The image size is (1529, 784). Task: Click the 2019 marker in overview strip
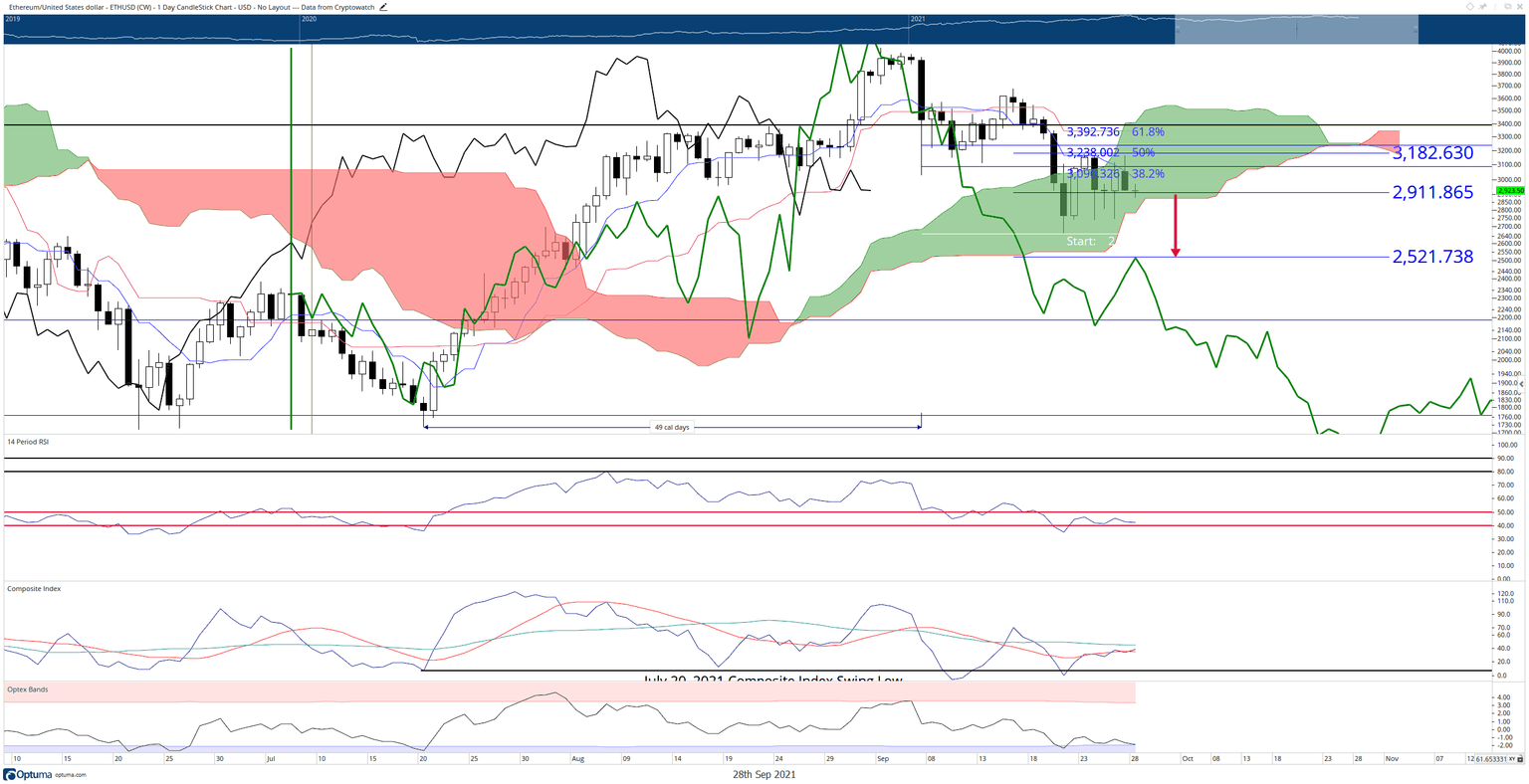click(x=12, y=19)
